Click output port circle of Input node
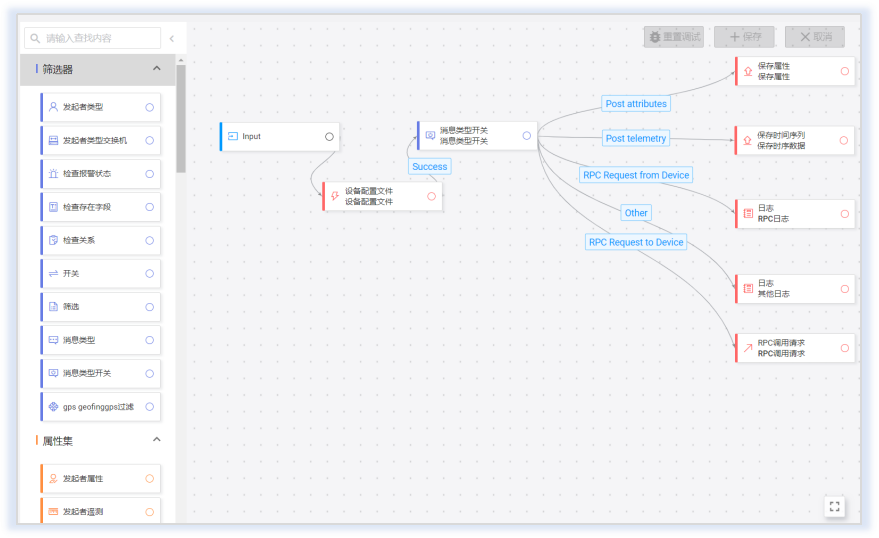The image size is (879, 538). pos(330,137)
